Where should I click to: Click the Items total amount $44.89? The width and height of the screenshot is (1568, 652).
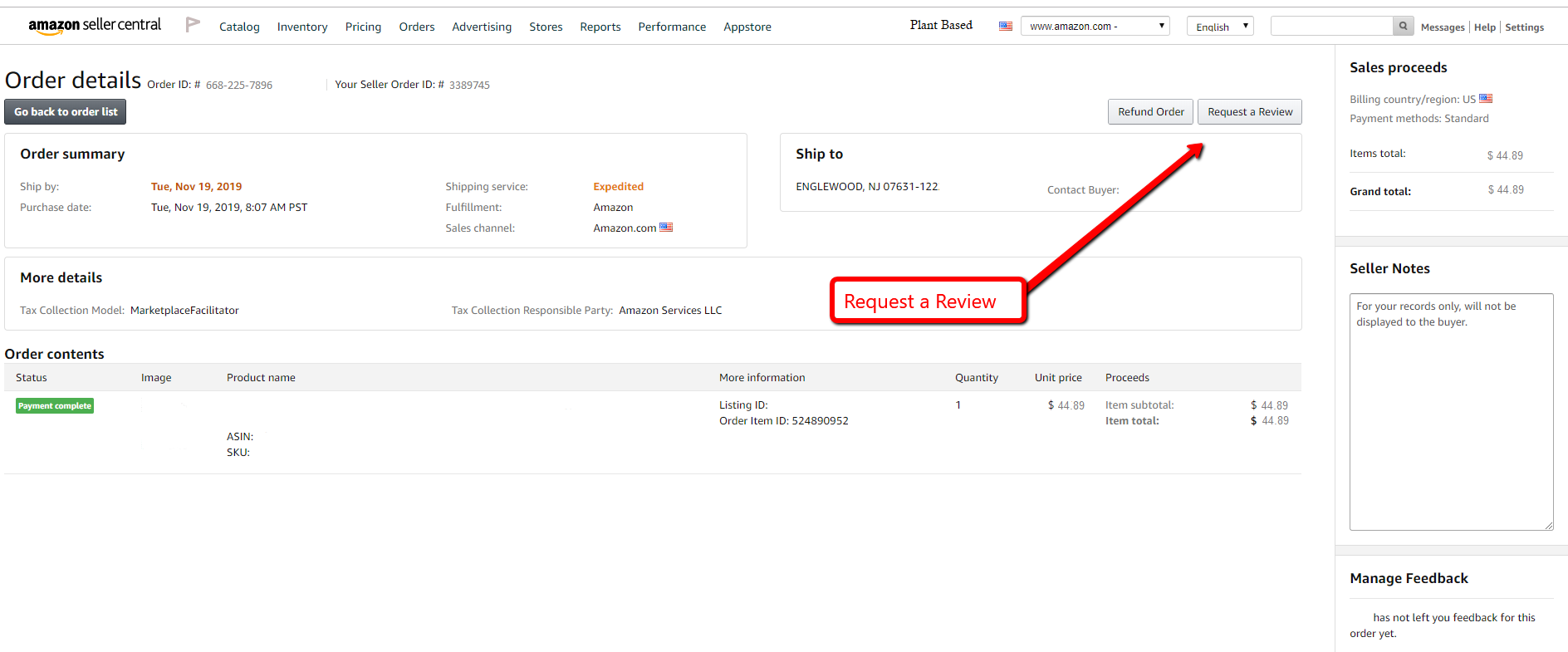[x=1505, y=155]
